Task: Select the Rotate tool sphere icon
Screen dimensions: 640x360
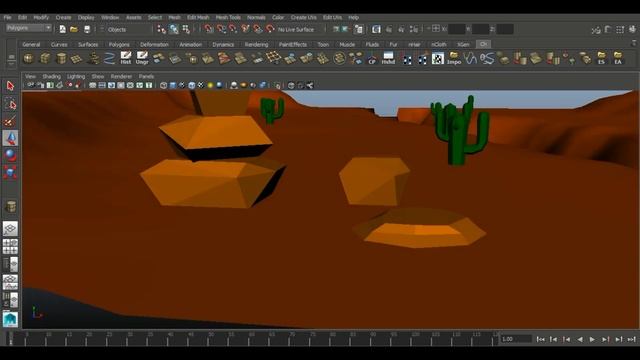Action: click(x=10, y=156)
